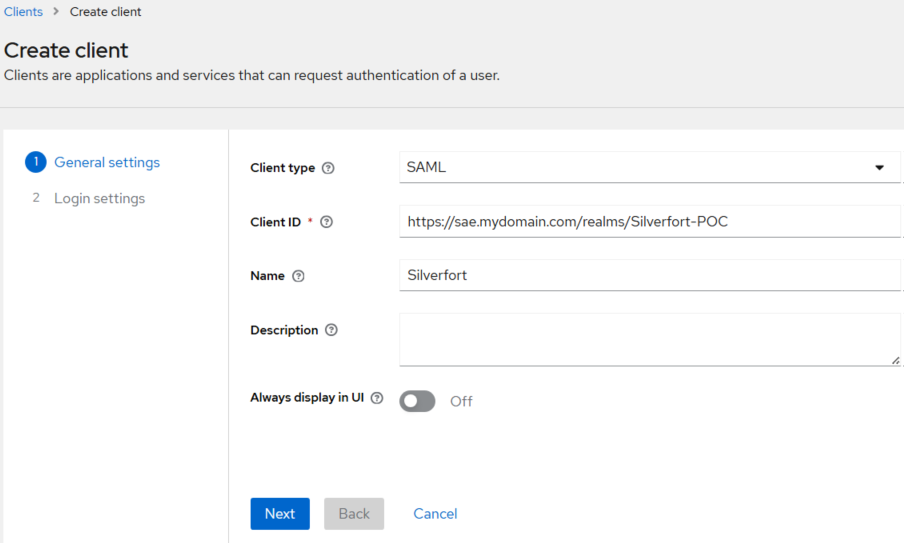Click the Client type dropdown arrow
The width and height of the screenshot is (904, 543).
point(880,167)
